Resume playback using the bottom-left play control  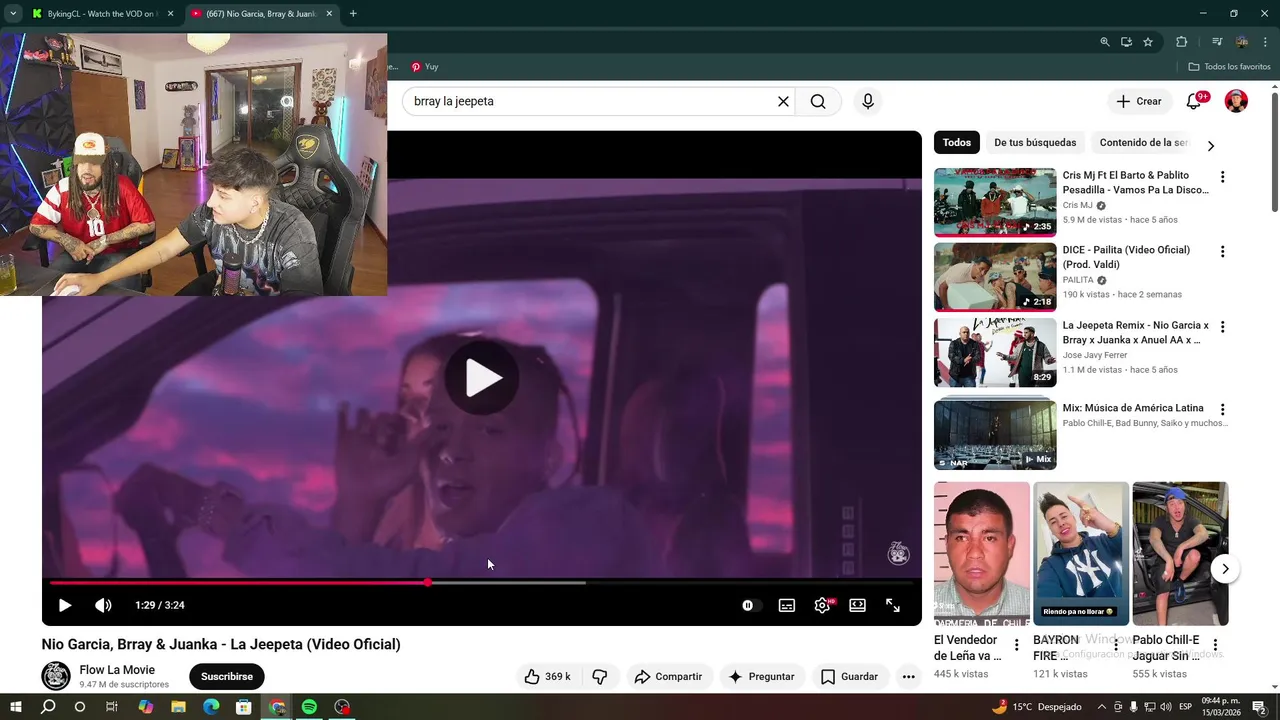pyautogui.click(x=65, y=605)
